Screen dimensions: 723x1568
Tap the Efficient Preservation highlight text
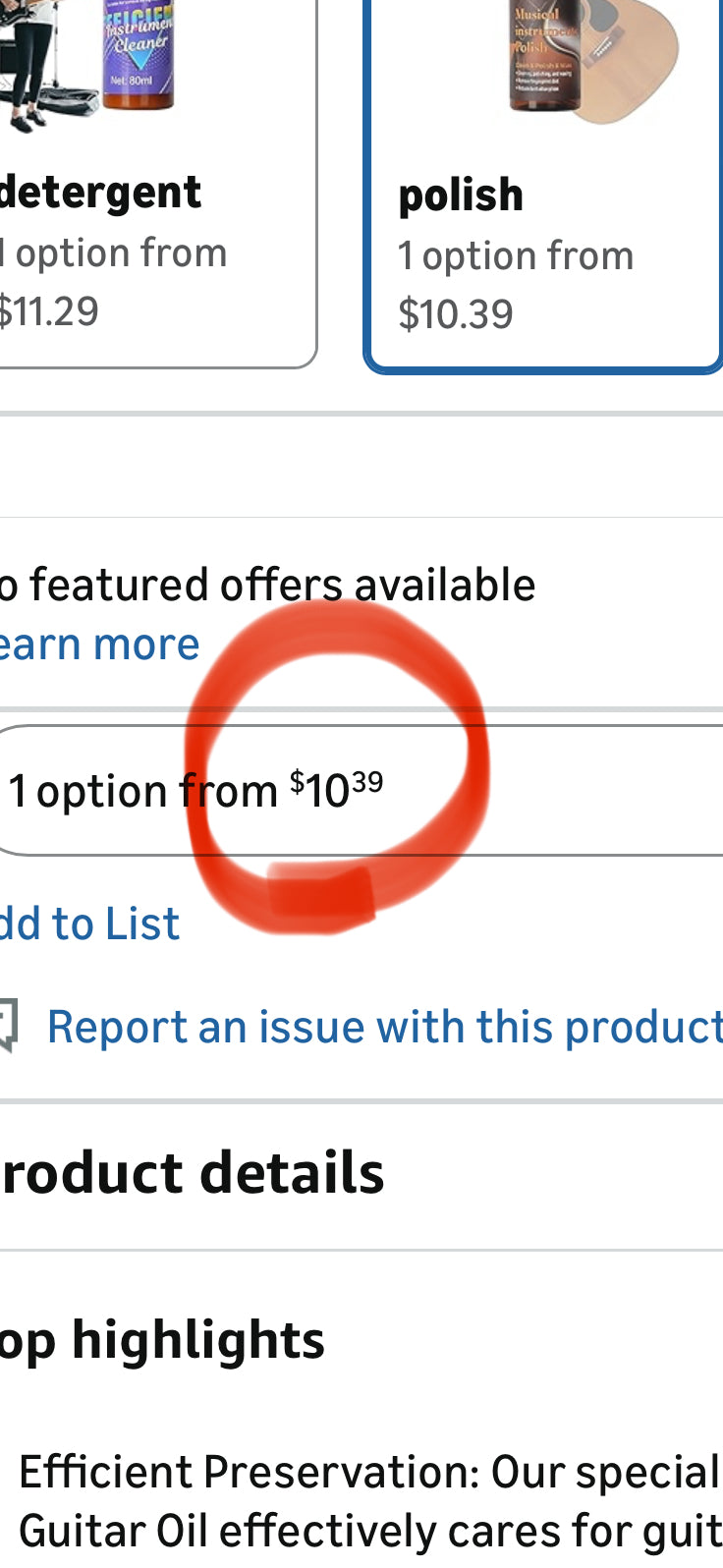[x=369, y=1472]
